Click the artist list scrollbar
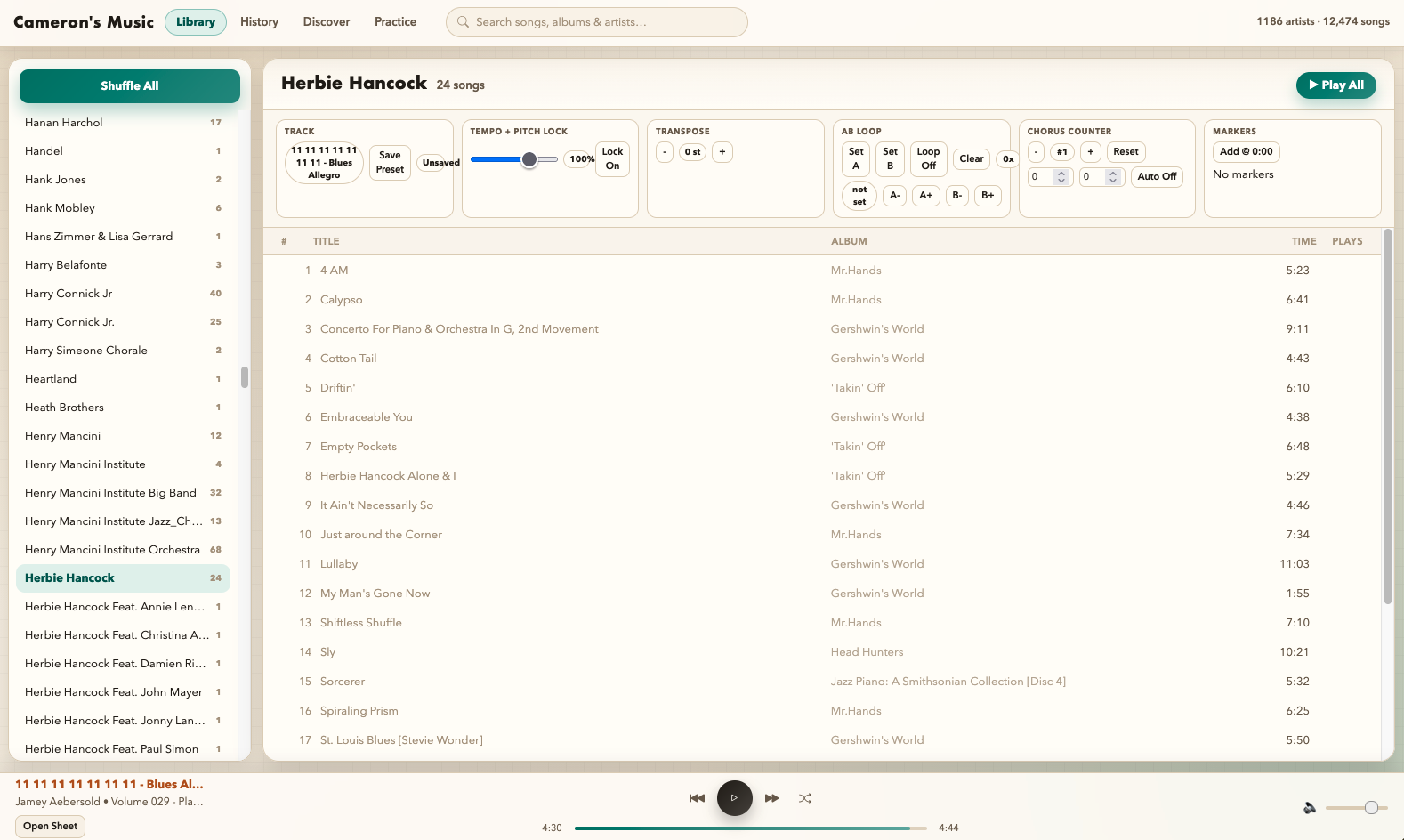 coord(245,377)
